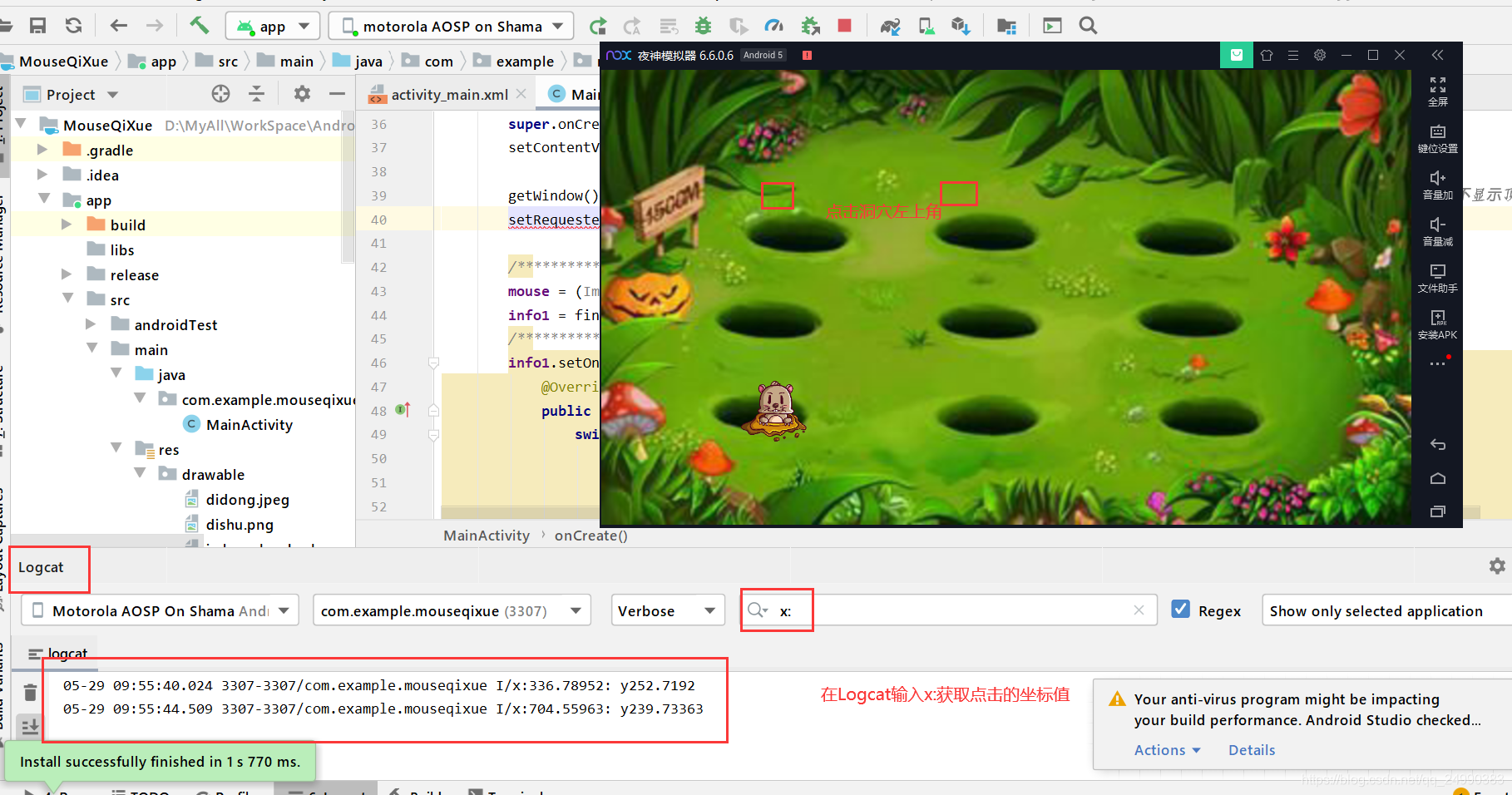Open Logcat panel settings gear
The image size is (1512, 795).
pos(1497,566)
